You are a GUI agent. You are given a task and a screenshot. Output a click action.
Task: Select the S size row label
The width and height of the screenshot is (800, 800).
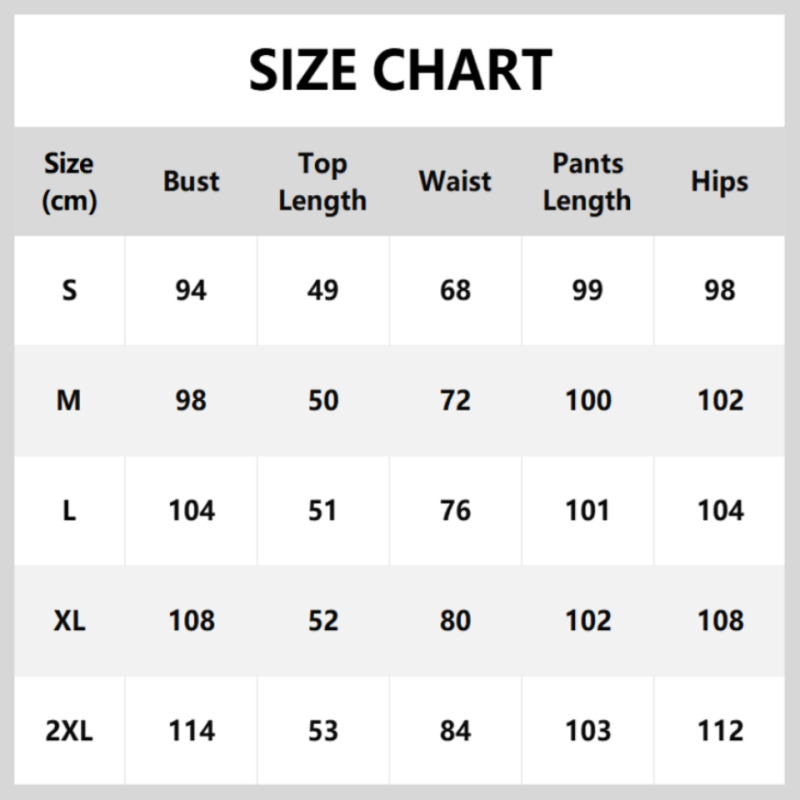tap(69, 291)
